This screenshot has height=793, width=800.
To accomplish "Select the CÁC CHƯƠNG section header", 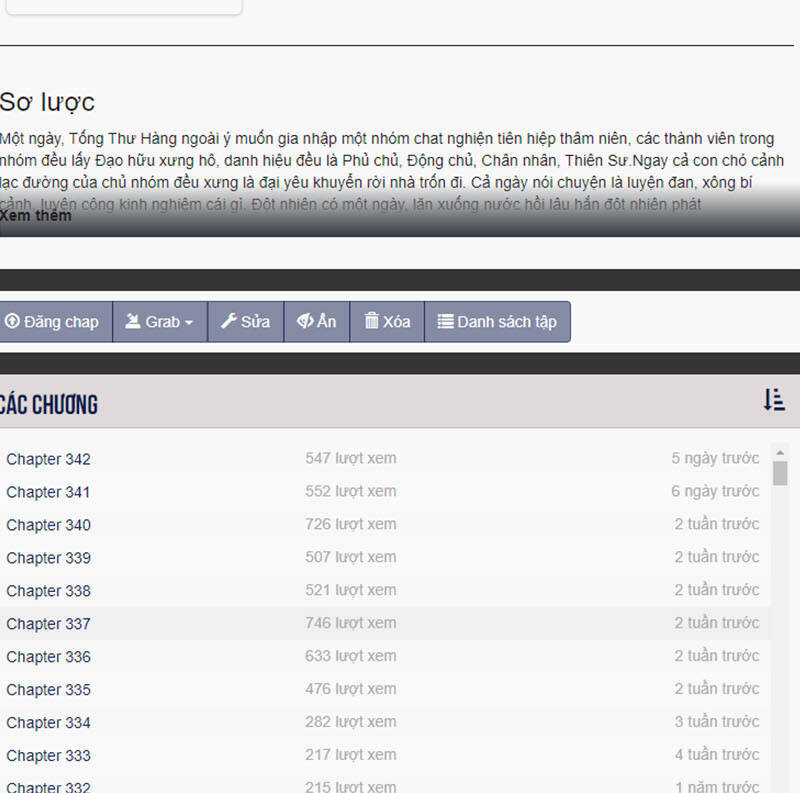I will tap(48, 402).
